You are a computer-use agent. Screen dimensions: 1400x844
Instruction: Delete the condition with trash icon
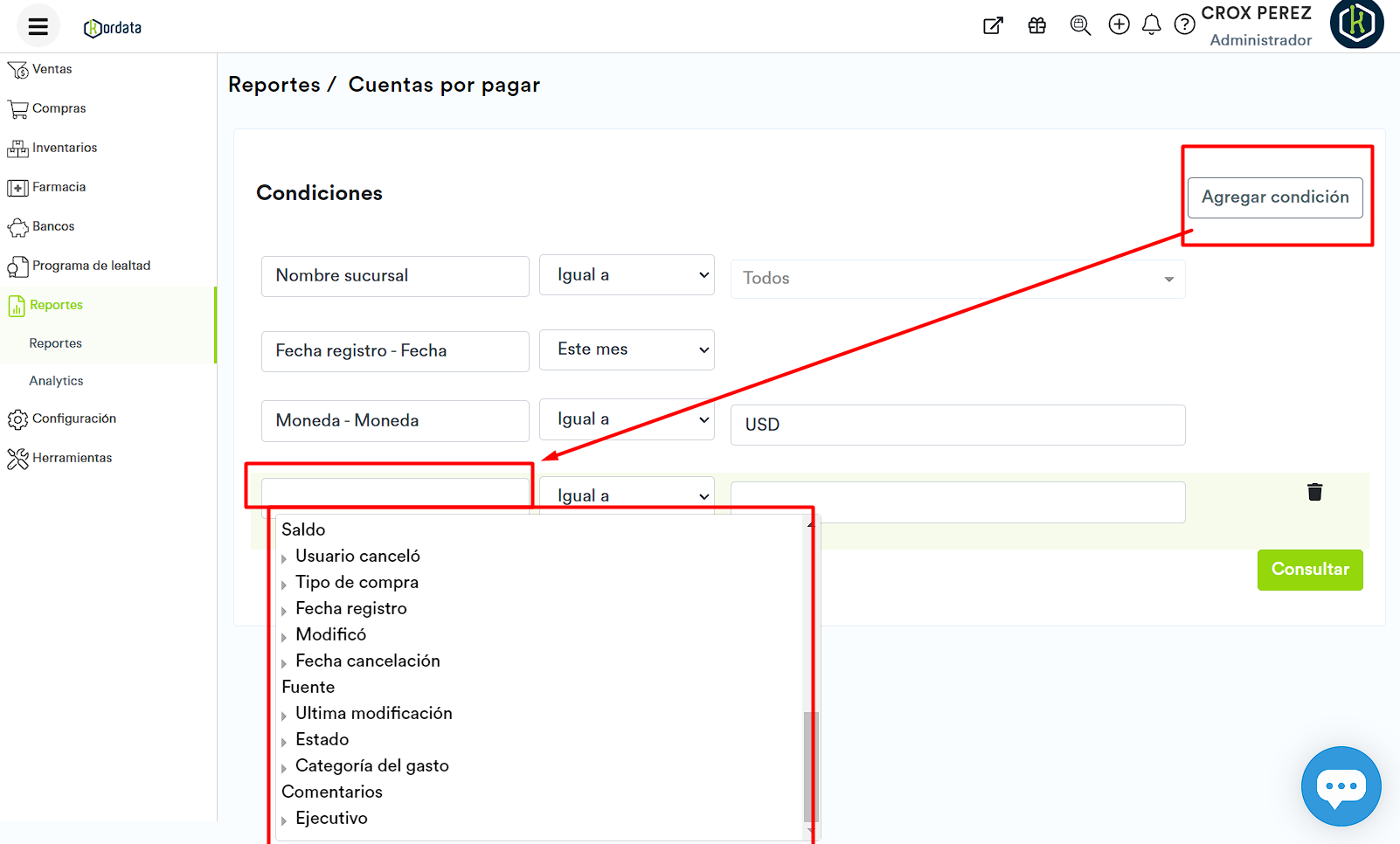[1314, 492]
